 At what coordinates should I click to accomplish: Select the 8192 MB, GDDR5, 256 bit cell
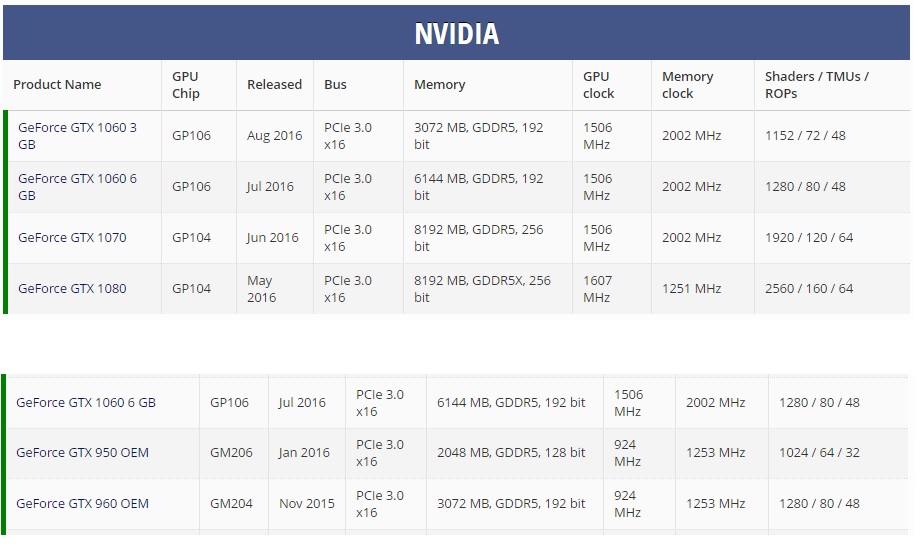click(479, 238)
